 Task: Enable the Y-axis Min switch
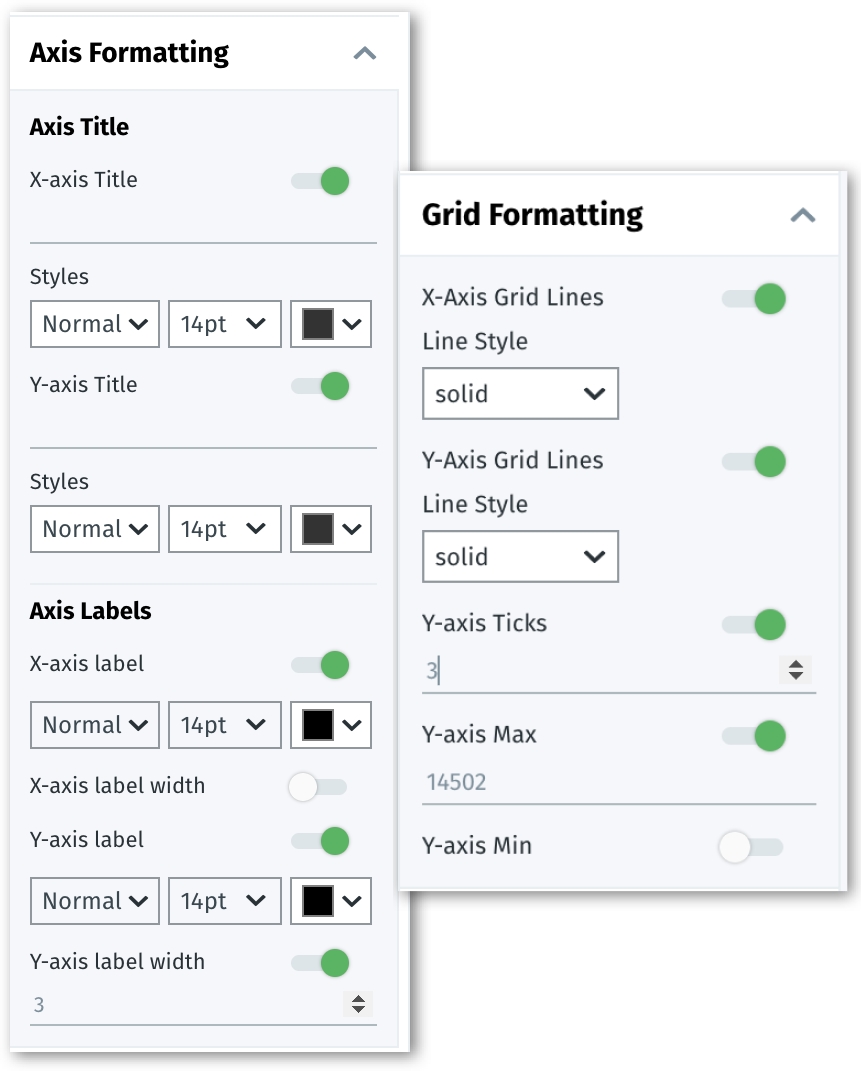pyautogui.click(x=749, y=847)
